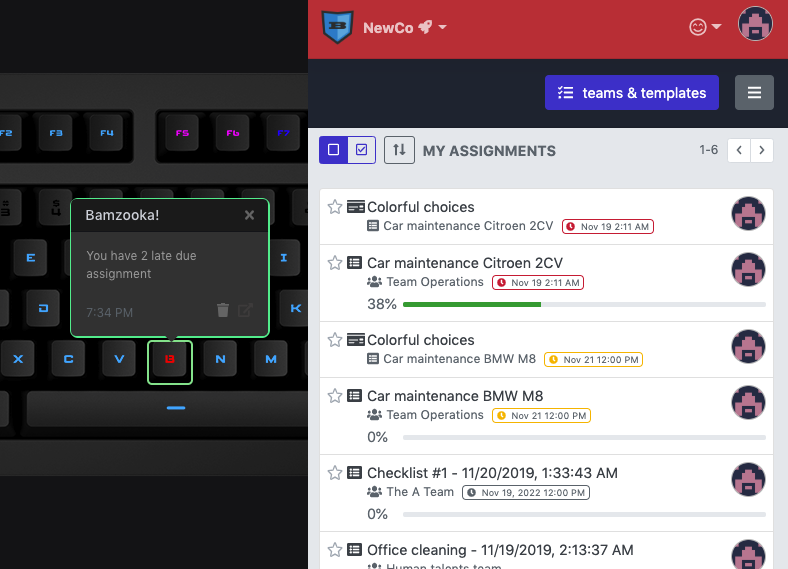Click the sort order arrows button
The height and width of the screenshot is (569, 788).
click(x=400, y=150)
